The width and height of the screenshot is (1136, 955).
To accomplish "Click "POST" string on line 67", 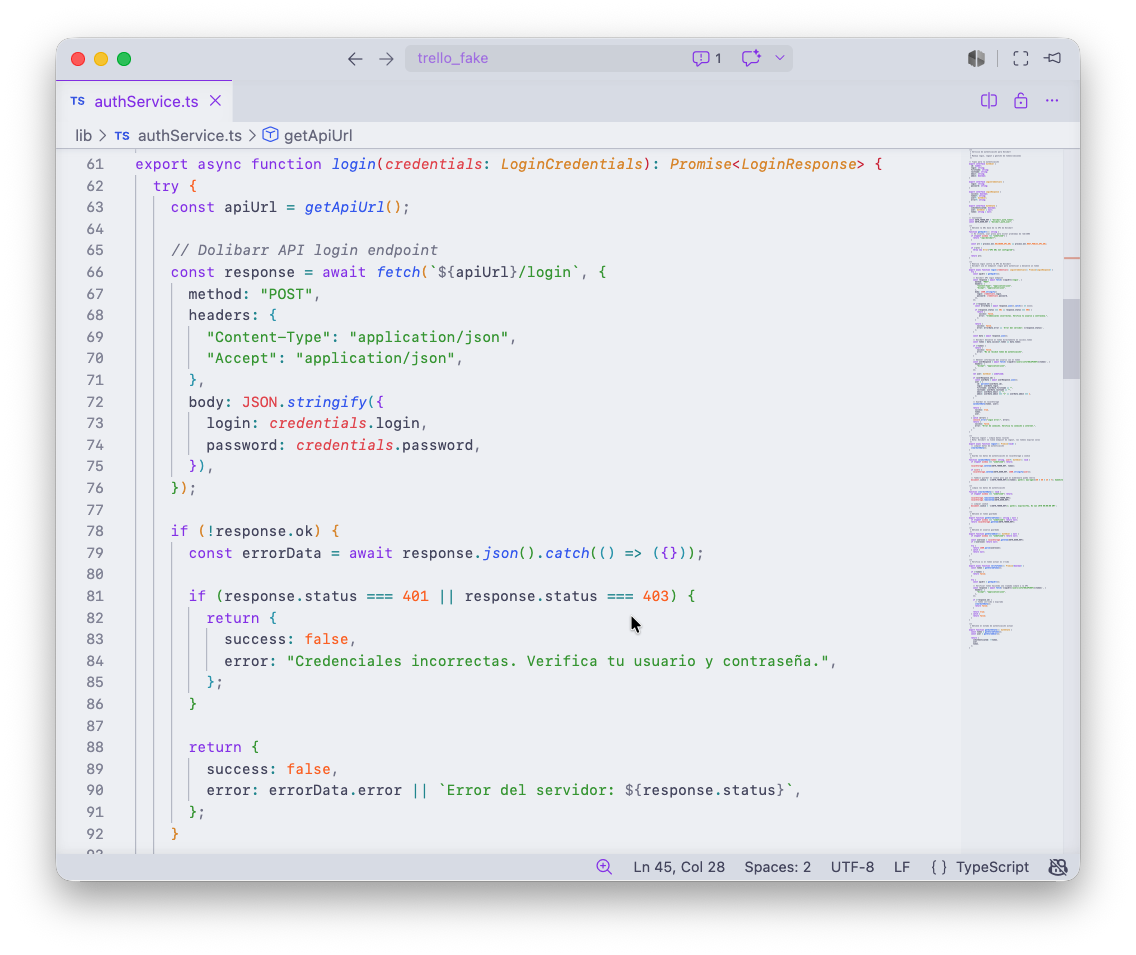I will pos(286,294).
